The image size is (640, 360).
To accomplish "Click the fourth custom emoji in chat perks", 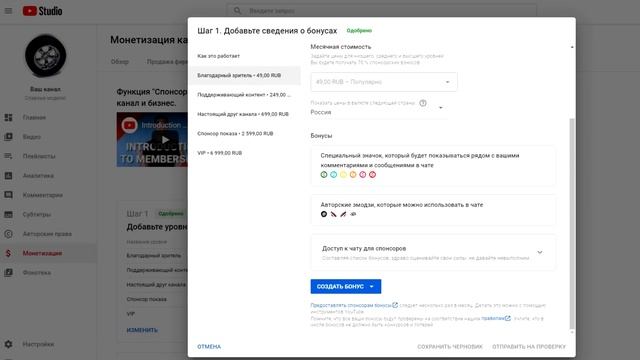I will 353,214.
